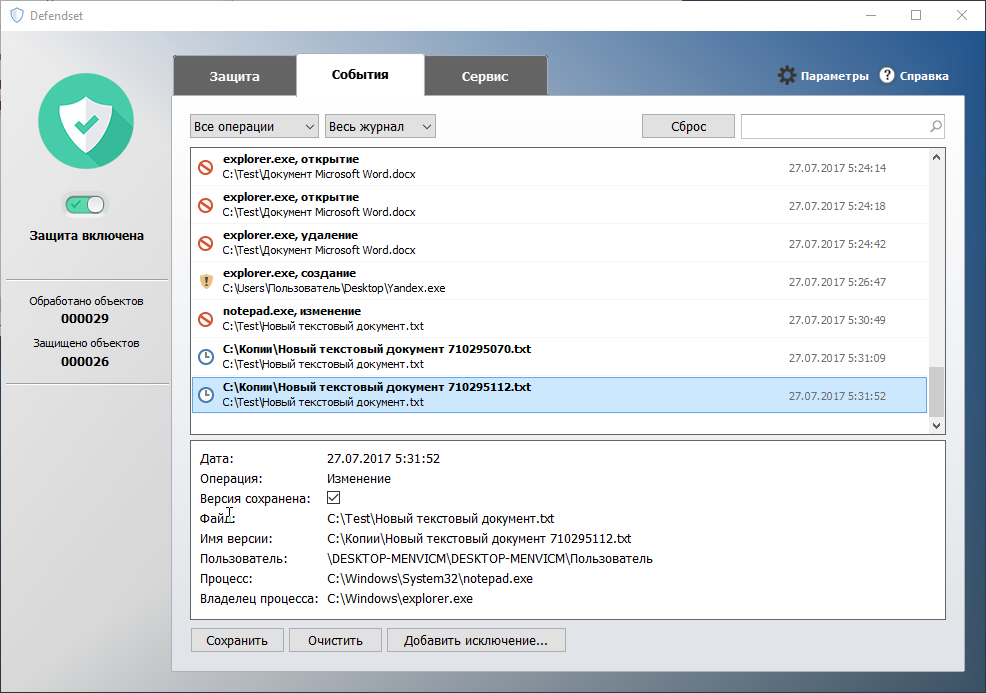Select the 710295070.txt copy event row
Viewport: 986px width, 693px height.
pos(559,357)
